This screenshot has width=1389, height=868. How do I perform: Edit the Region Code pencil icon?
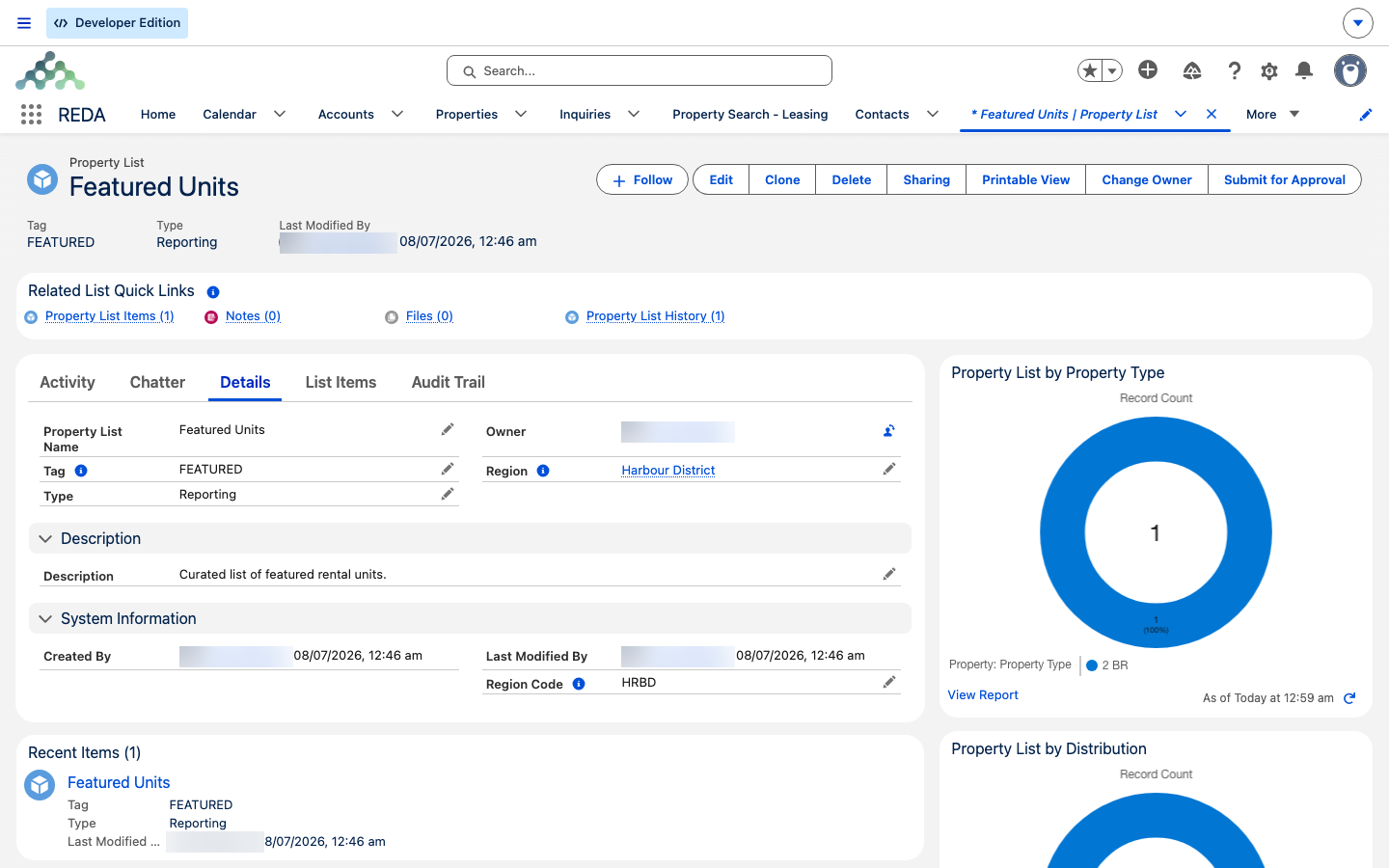pos(889,682)
